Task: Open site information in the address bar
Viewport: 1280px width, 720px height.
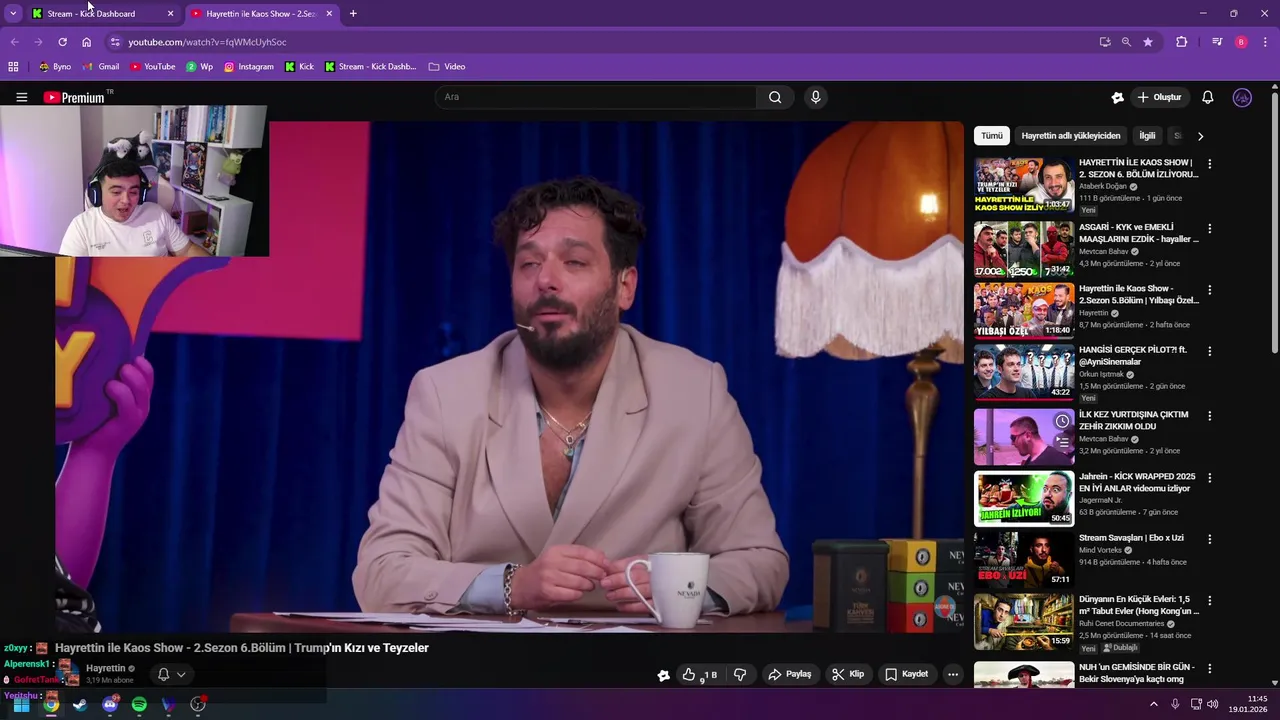Action: (115, 42)
